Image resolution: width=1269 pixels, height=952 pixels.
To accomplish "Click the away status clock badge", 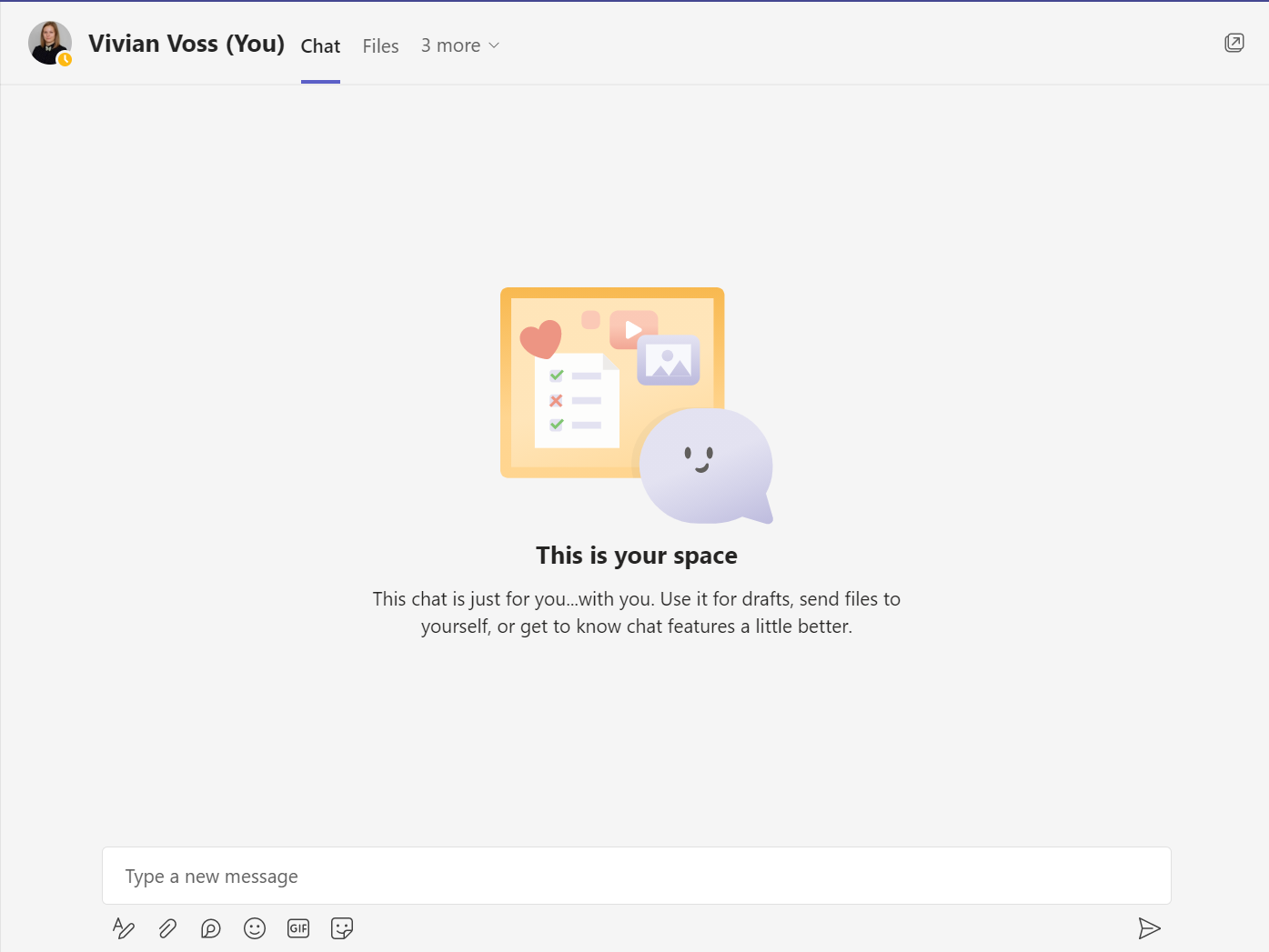I will [x=64, y=59].
